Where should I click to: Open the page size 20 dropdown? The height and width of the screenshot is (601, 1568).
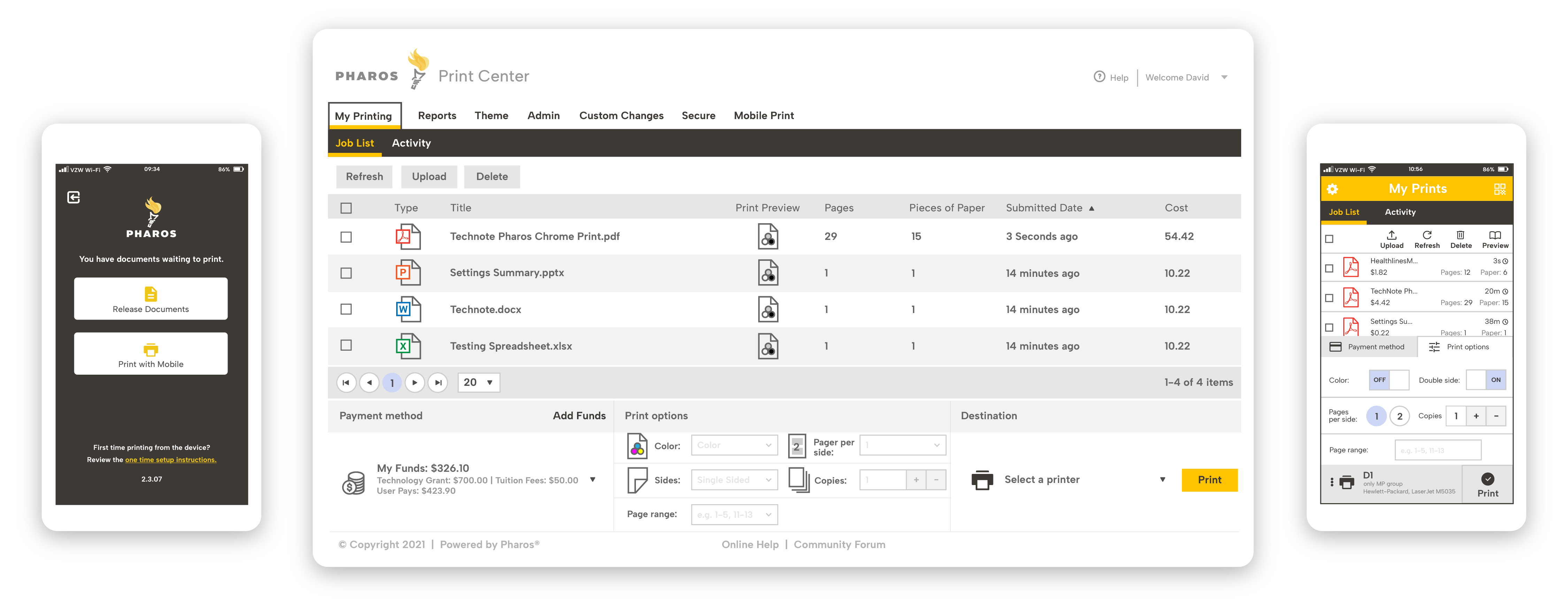(x=478, y=383)
